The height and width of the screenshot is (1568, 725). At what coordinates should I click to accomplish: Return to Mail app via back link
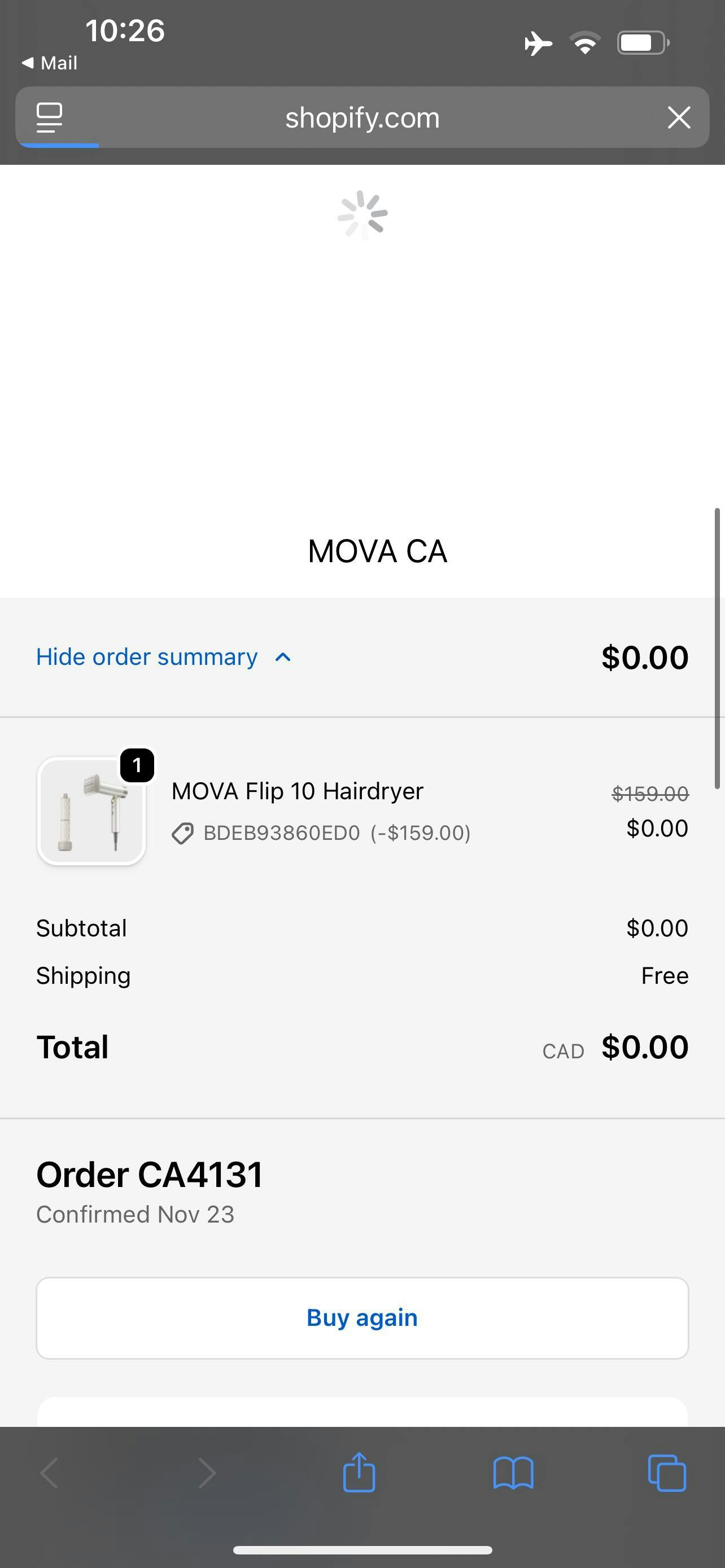(x=50, y=63)
